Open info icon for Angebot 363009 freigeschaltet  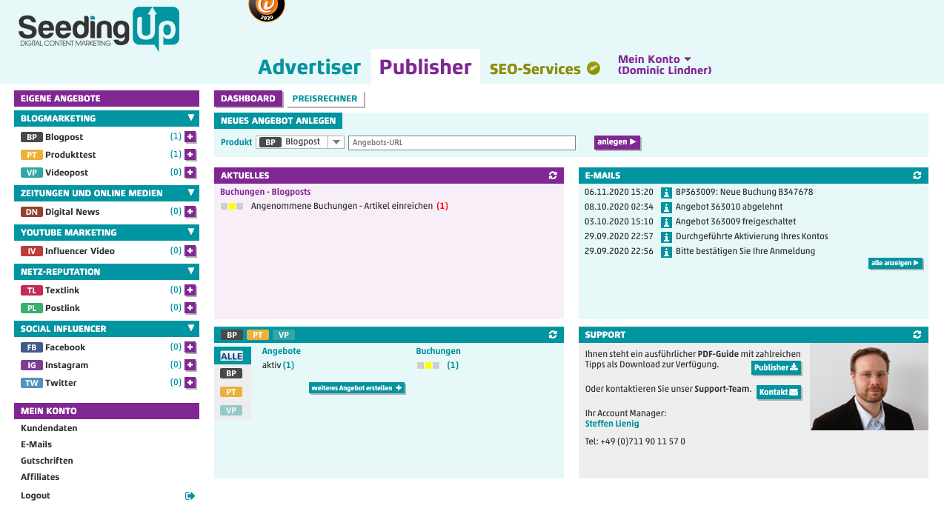[666, 222]
